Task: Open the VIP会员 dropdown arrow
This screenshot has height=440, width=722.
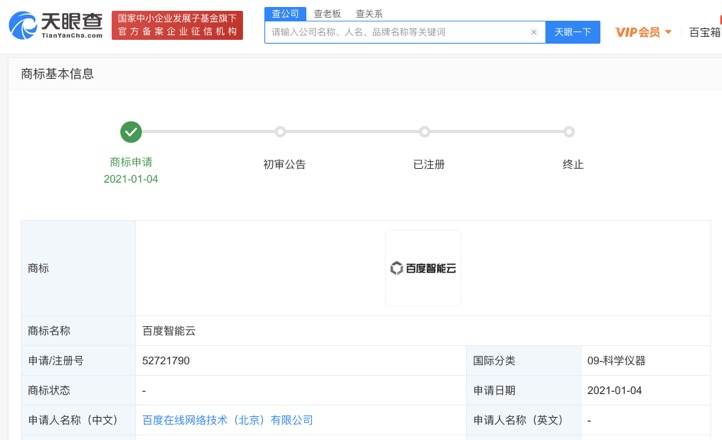Action: (x=668, y=33)
